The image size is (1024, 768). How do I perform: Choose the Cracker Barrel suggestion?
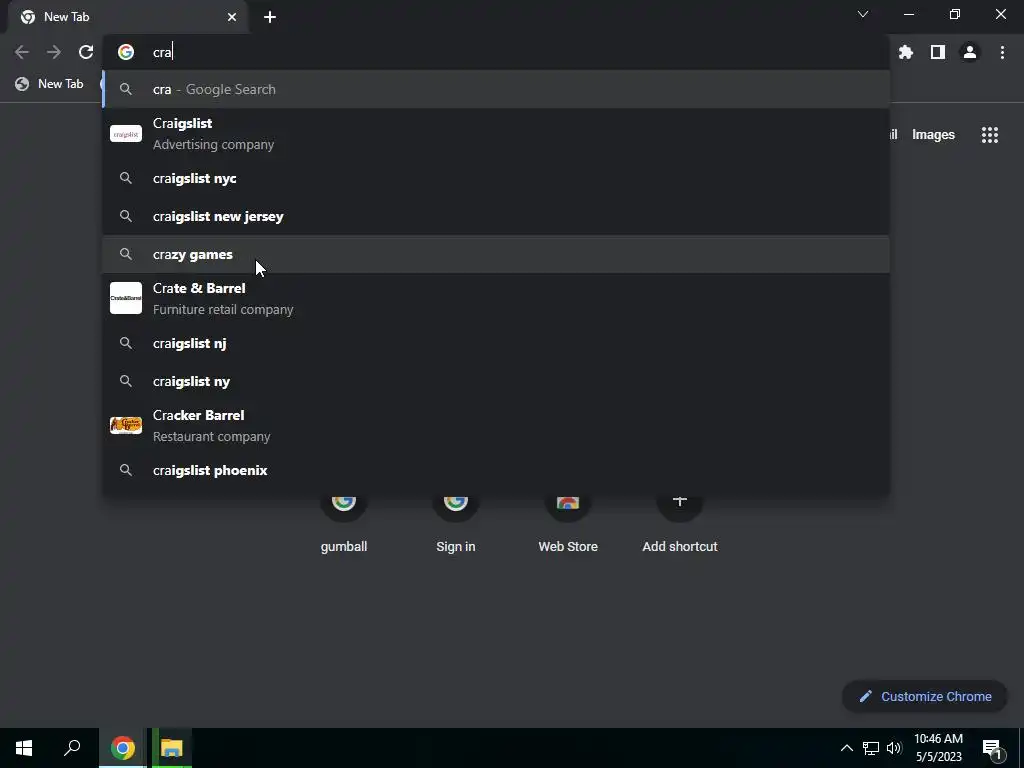click(x=496, y=426)
